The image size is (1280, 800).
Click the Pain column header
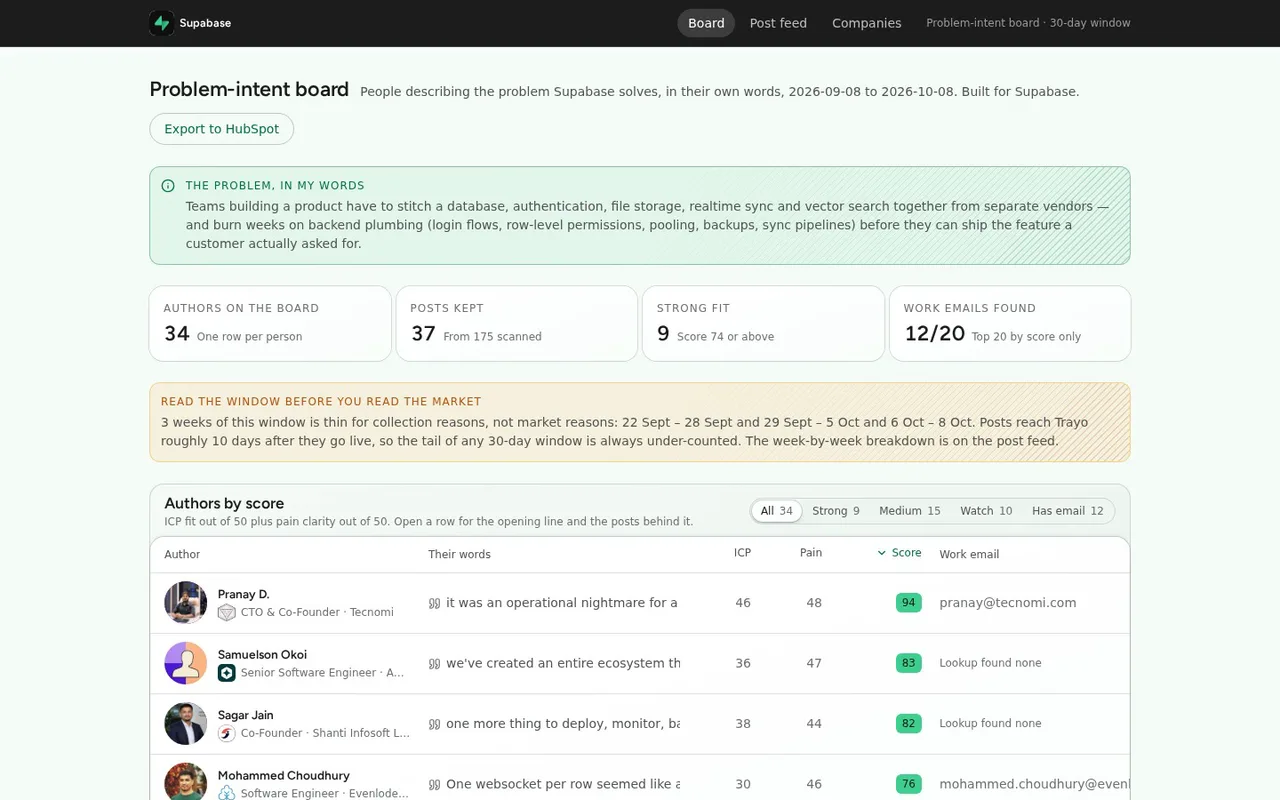(x=811, y=553)
